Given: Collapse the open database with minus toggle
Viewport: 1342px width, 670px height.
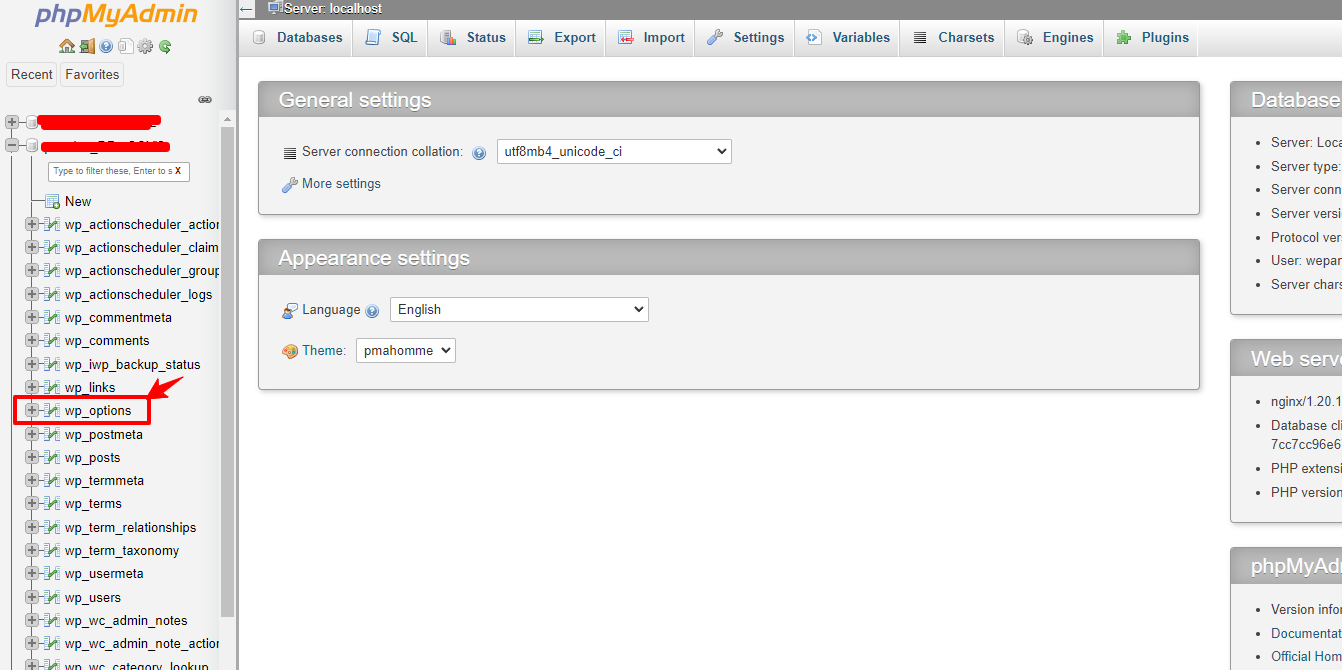Looking at the screenshot, I should 12,145.
